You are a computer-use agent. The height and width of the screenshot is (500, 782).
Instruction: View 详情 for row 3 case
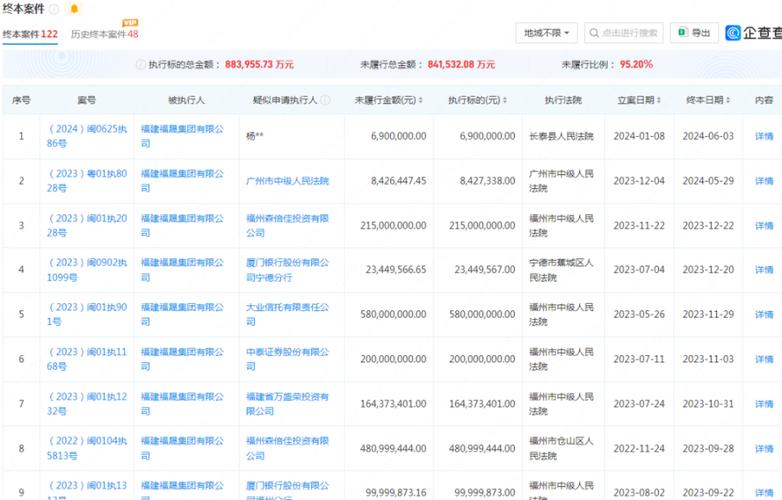click(x=764, y=225)
